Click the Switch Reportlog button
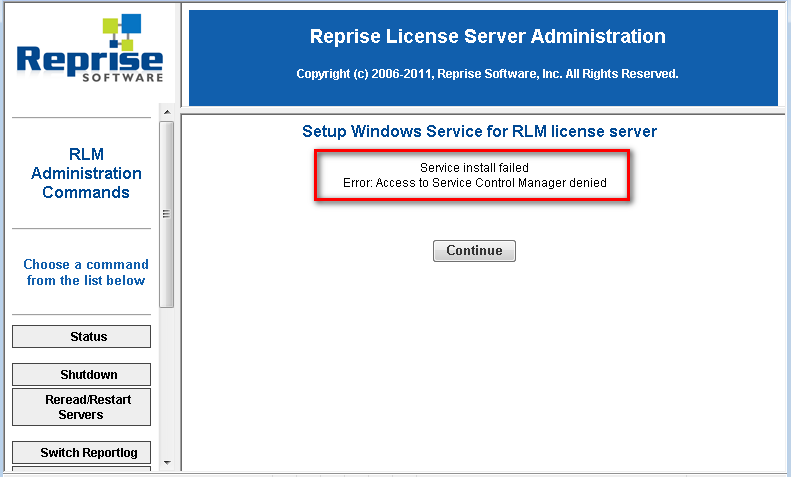Screen dimensions: 791x477 [81, 452]
